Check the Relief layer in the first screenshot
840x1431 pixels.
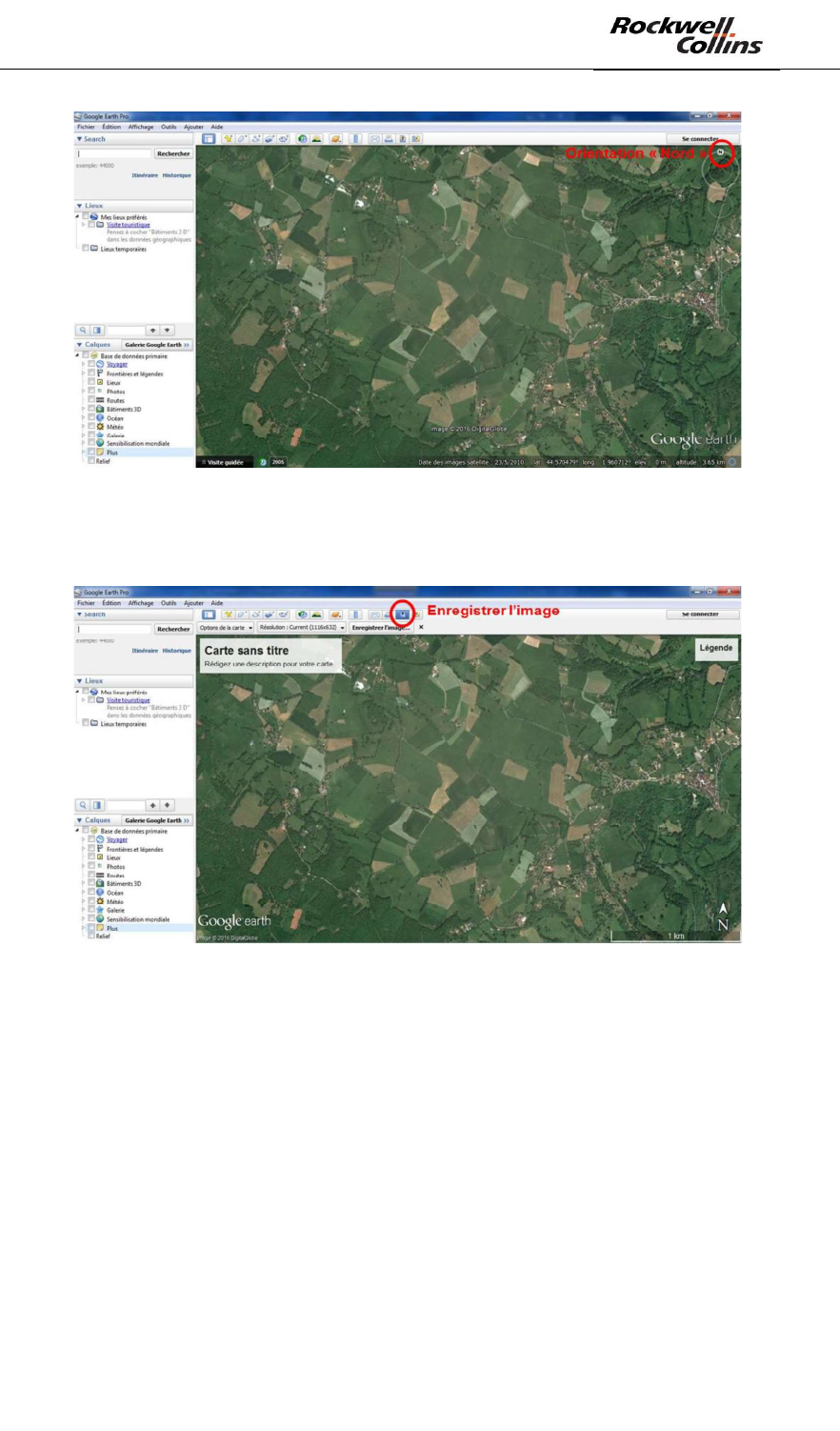91,461
